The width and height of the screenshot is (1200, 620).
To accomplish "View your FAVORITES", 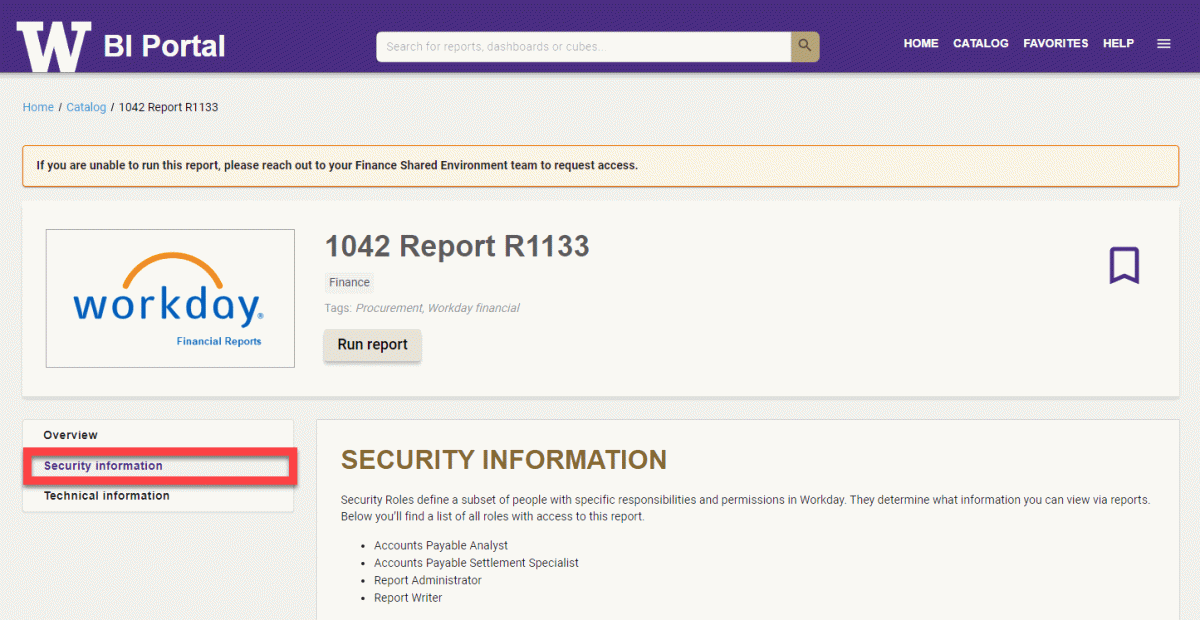I will 1055,43.
